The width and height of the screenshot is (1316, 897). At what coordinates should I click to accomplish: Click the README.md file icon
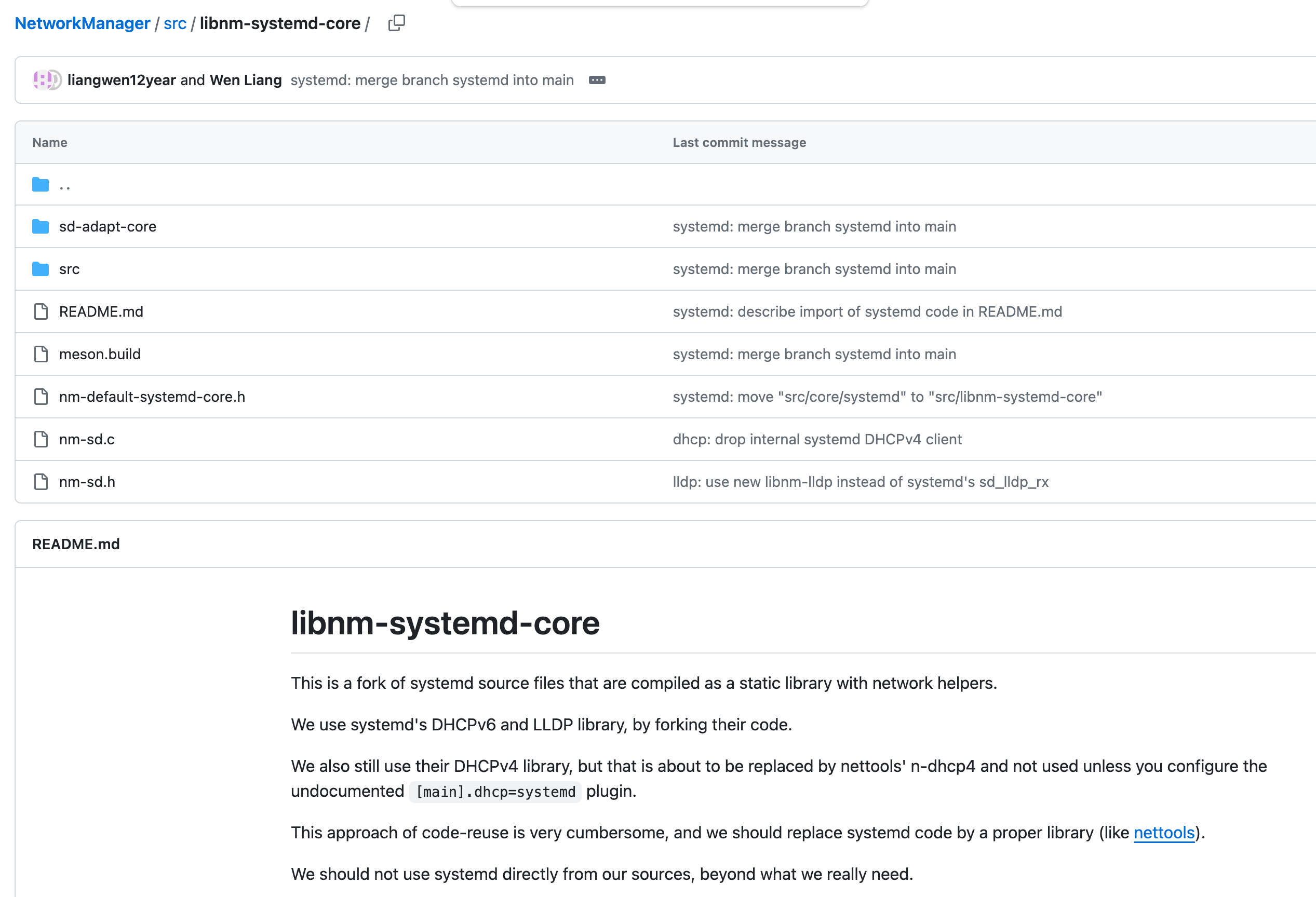tap(41, 311)
